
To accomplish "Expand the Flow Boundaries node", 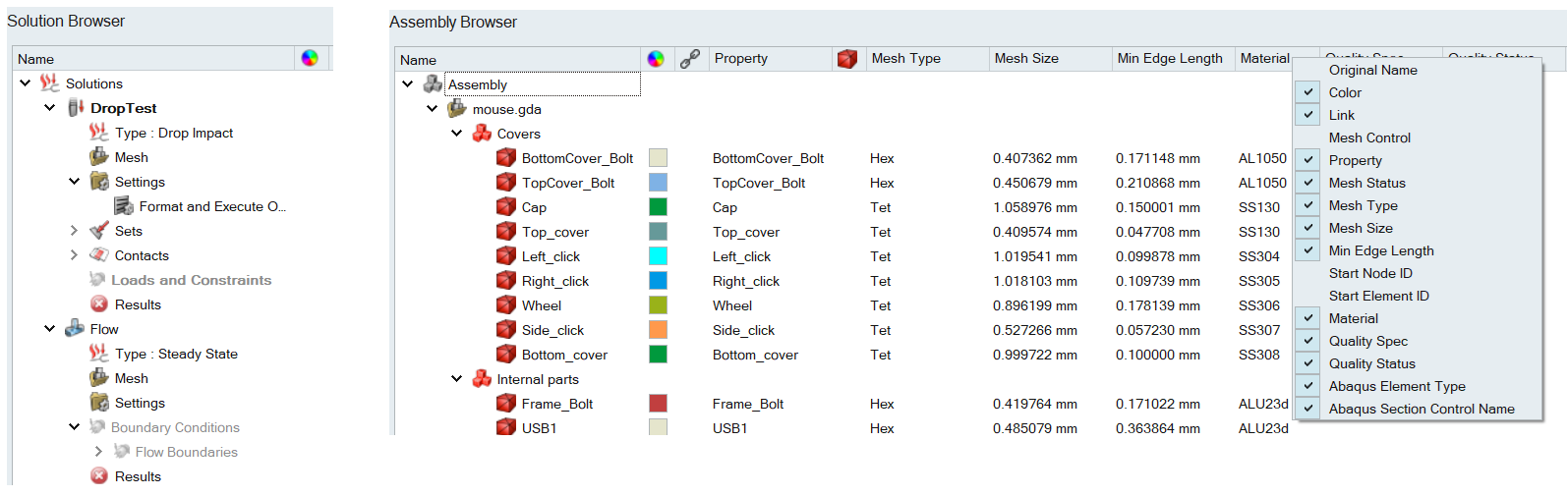I will pos(98,452).
